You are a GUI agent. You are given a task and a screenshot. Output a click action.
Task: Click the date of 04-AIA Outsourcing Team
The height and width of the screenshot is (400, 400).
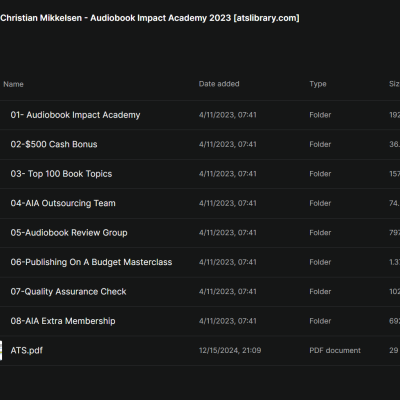point(228,203)
